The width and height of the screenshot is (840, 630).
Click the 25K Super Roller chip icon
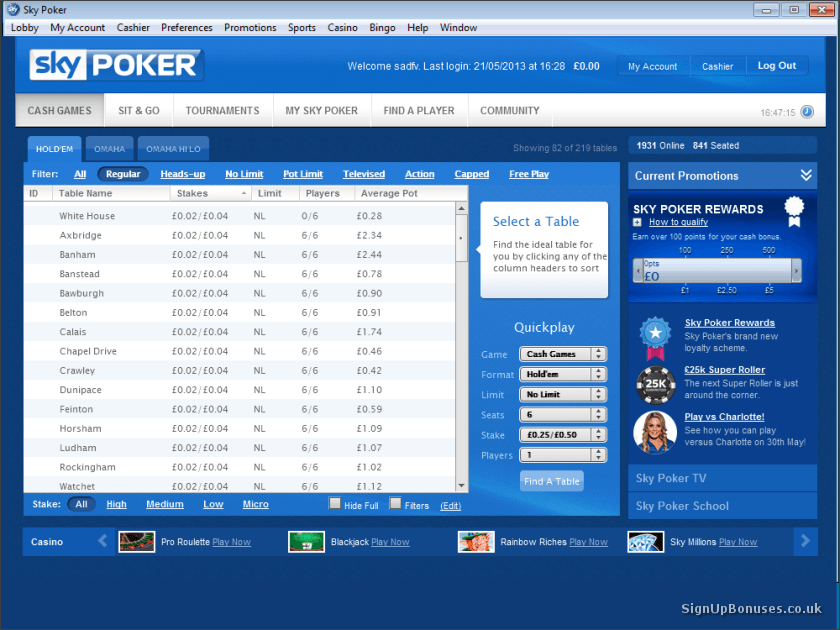[655, 384]
